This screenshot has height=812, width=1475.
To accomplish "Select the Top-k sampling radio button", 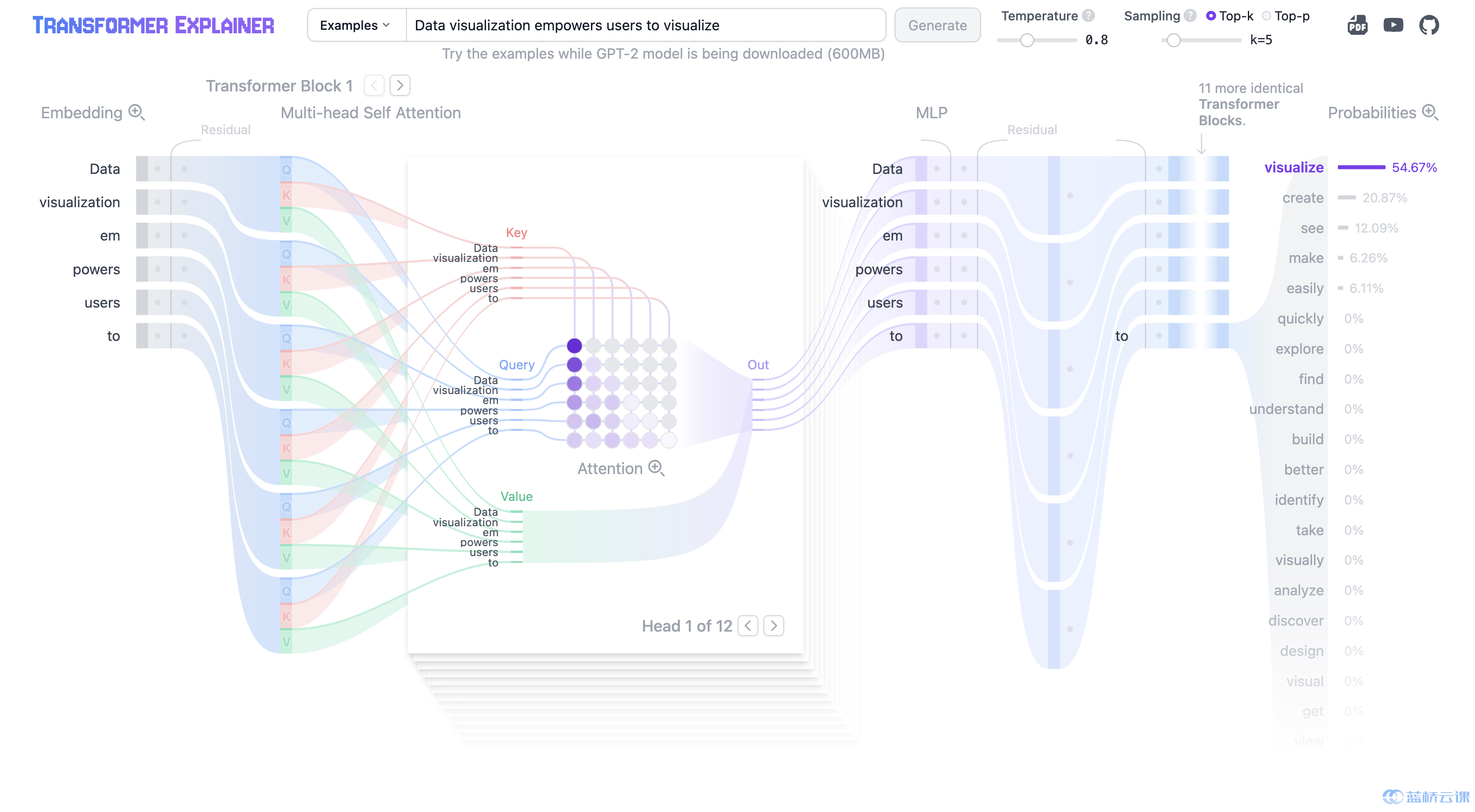I will pyautogui.click(x=1211, y=16).
